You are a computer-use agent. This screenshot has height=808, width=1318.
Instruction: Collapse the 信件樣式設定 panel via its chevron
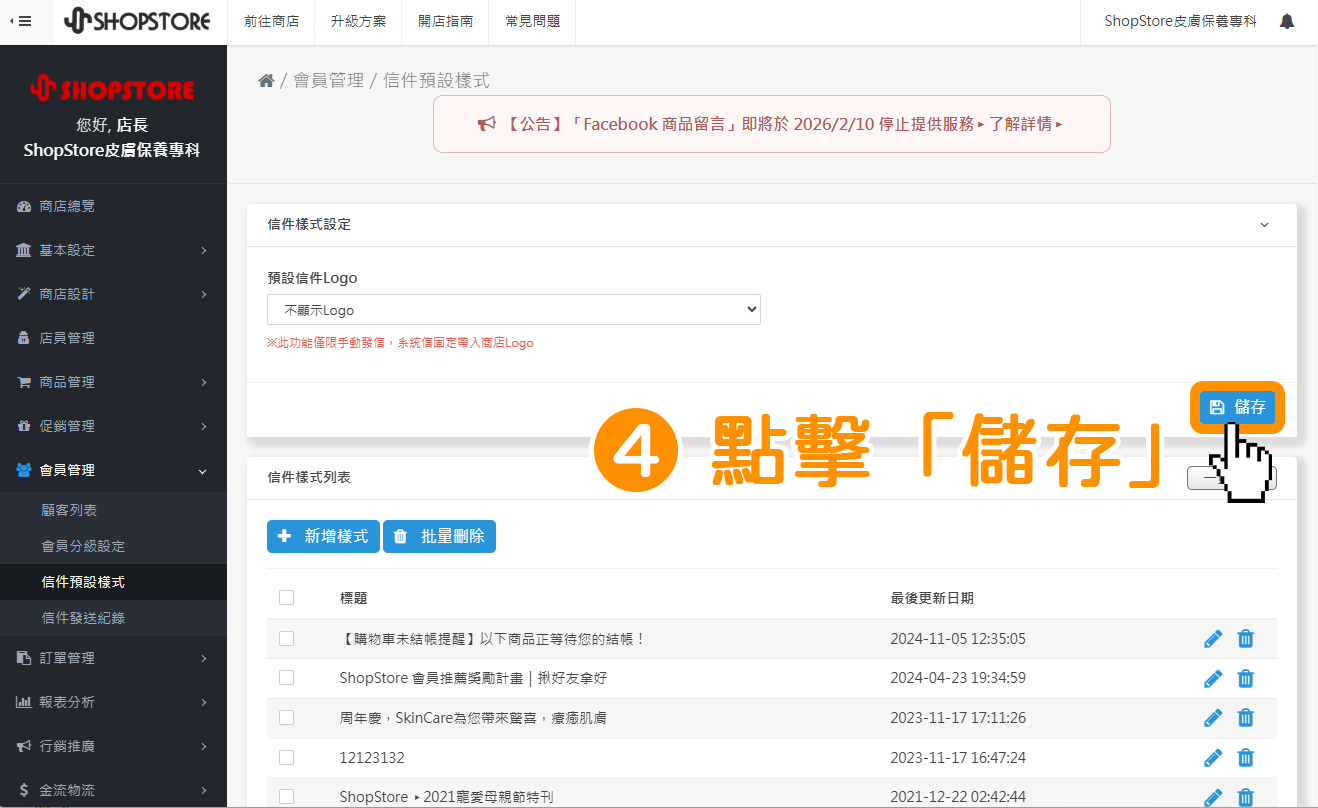tap(1264, 225)
